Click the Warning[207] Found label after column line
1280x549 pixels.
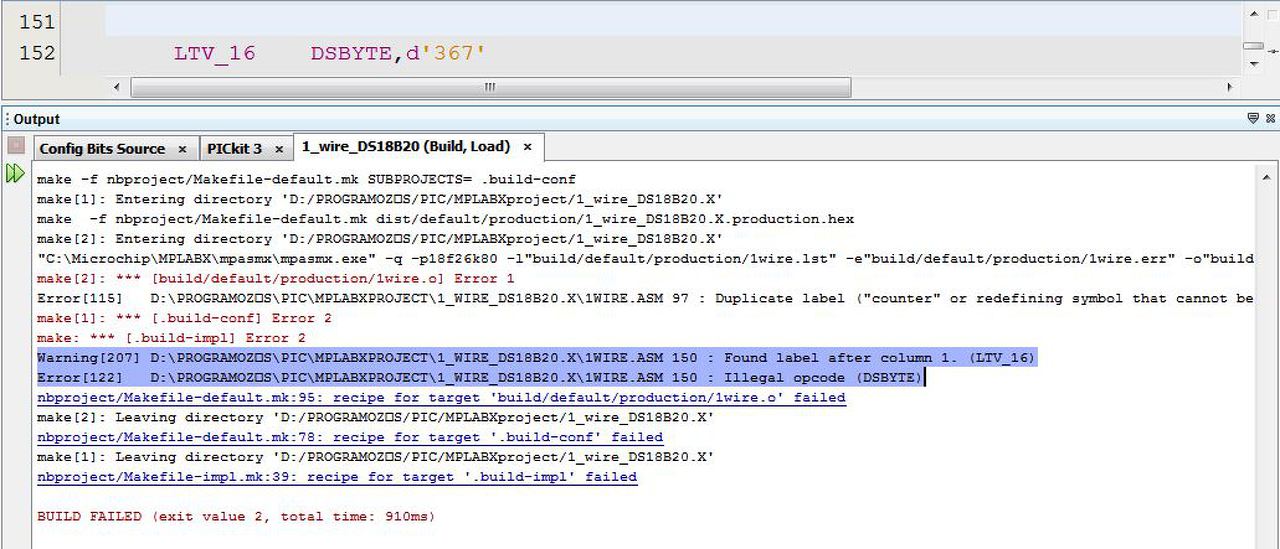pos(536,358)
